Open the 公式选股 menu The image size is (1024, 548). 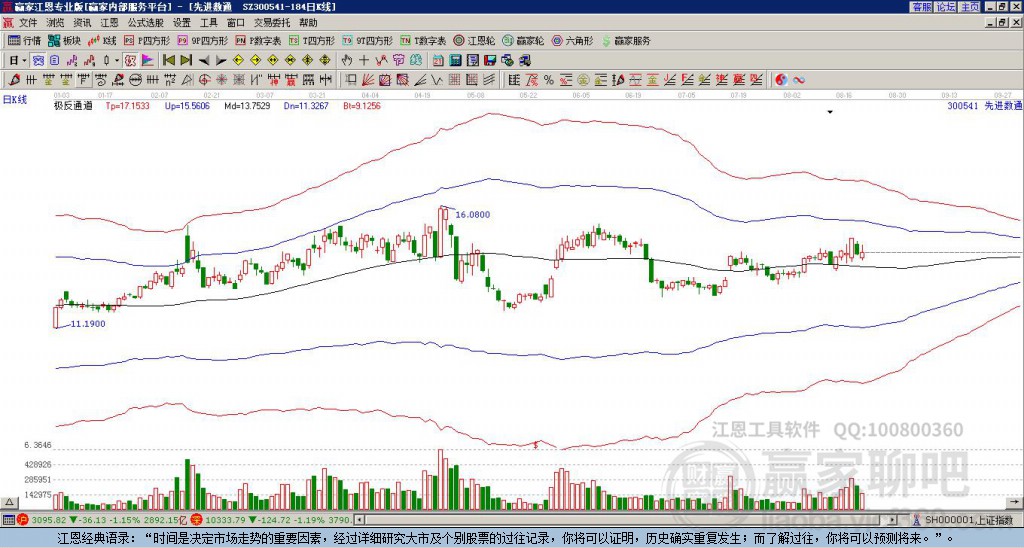[x=146, y=23]
